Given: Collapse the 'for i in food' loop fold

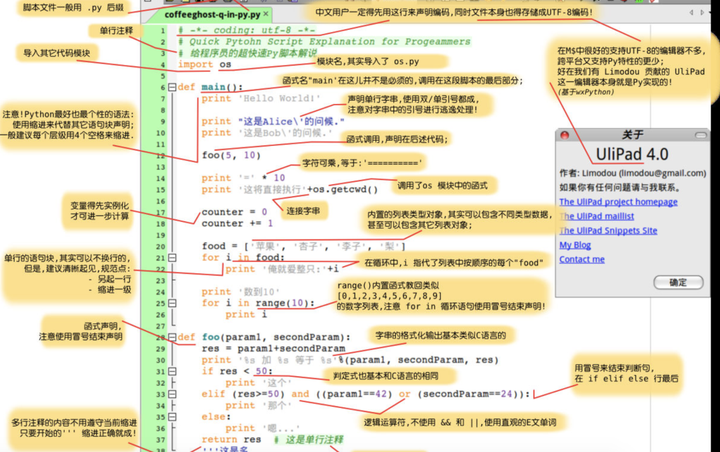Looking at the screenshot, I should [x=172, y=258].
